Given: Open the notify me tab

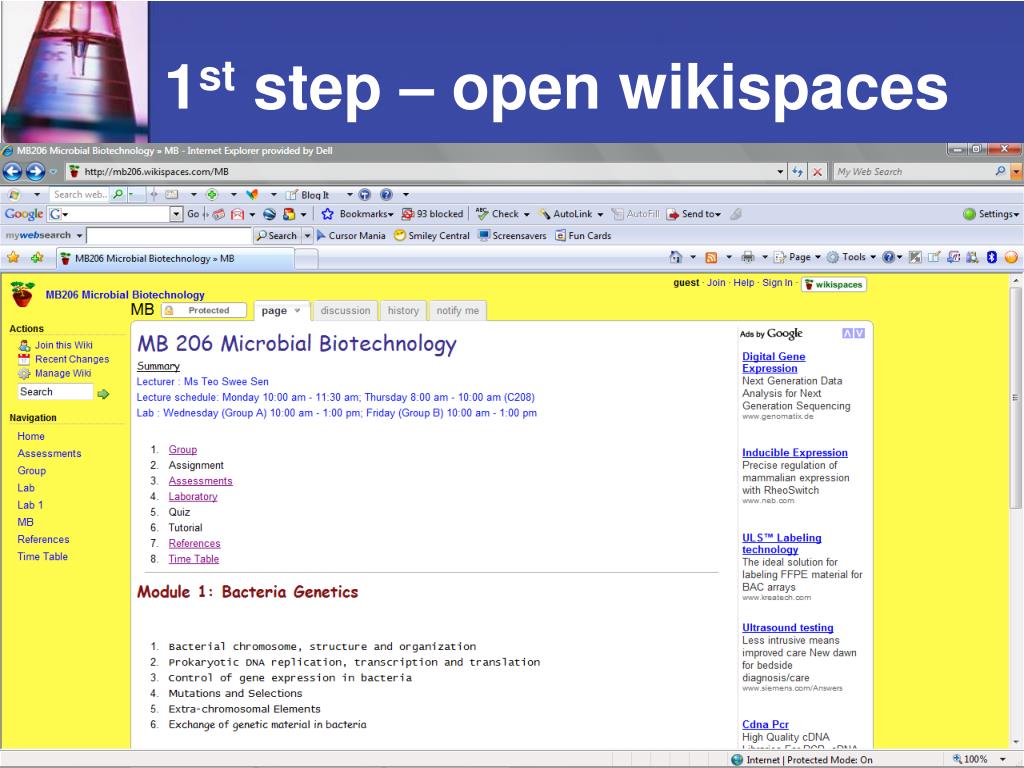Looking at the screenshot, I should click(x=457, y=311).
